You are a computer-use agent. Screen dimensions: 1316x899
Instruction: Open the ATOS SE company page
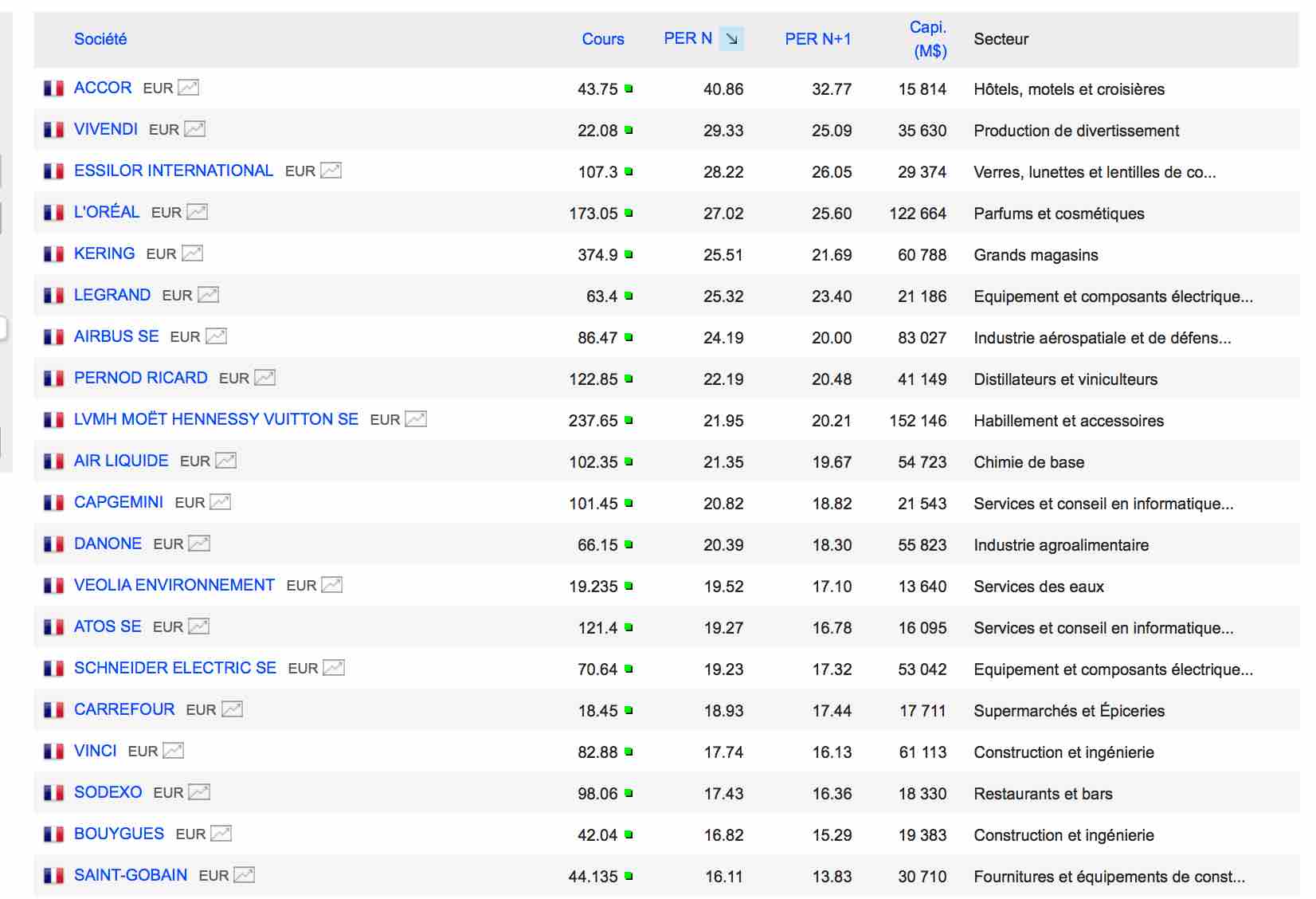108,626
